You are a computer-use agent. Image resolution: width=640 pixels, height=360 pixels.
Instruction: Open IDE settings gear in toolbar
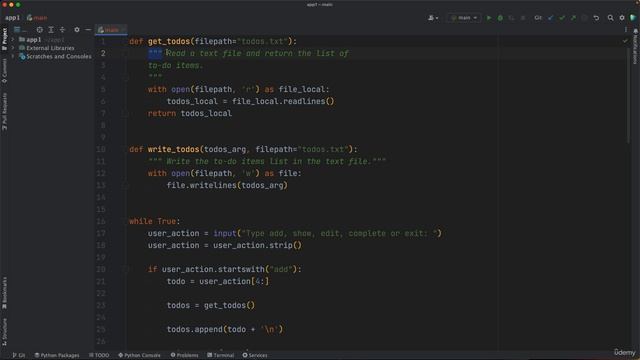(622, 18)
